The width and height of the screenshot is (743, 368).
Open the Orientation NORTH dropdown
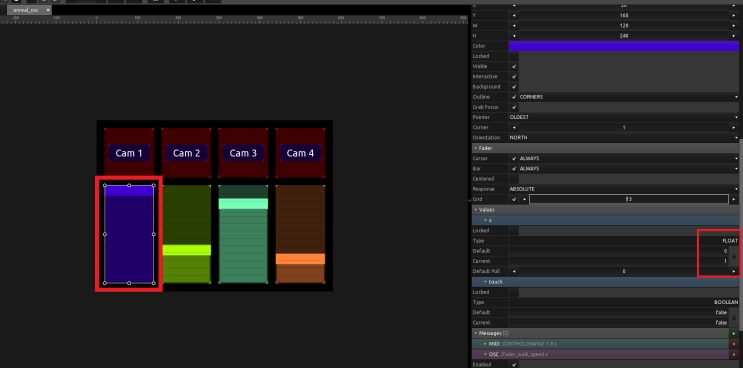pyautogui.click(x=624, y=138)
